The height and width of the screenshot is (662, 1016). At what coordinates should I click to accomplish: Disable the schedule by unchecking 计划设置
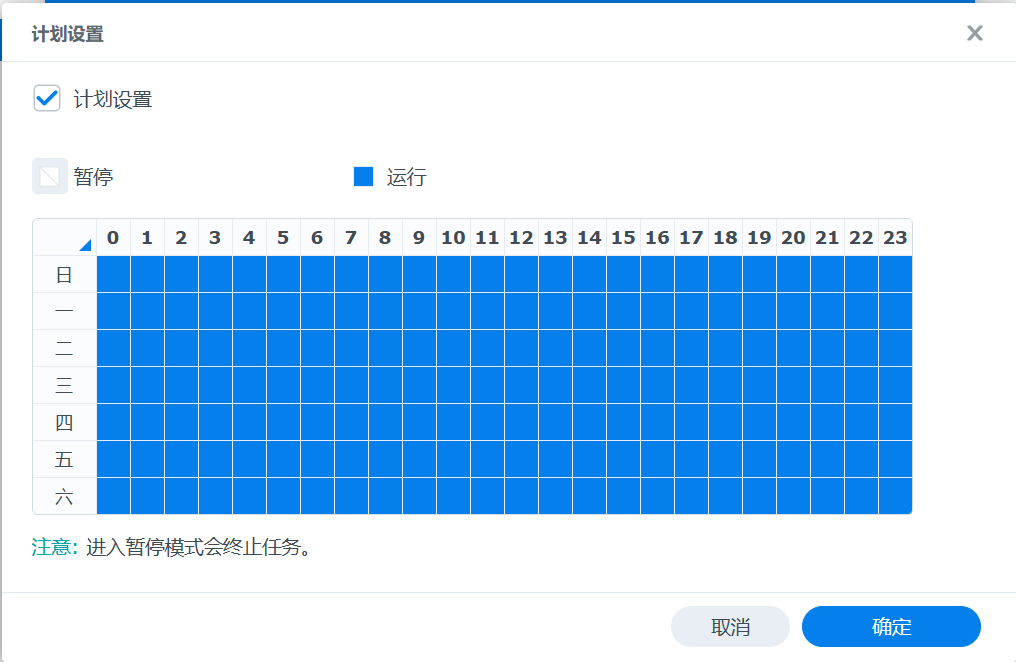46,98
